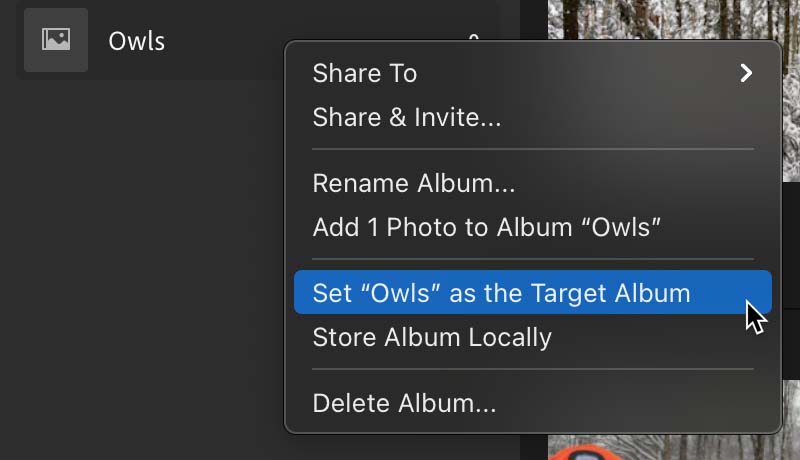Image resolution: width=800 pixels, height=460 pixels.
Task: Set "Owls" as the Target Album
Action: click(533, 292)
